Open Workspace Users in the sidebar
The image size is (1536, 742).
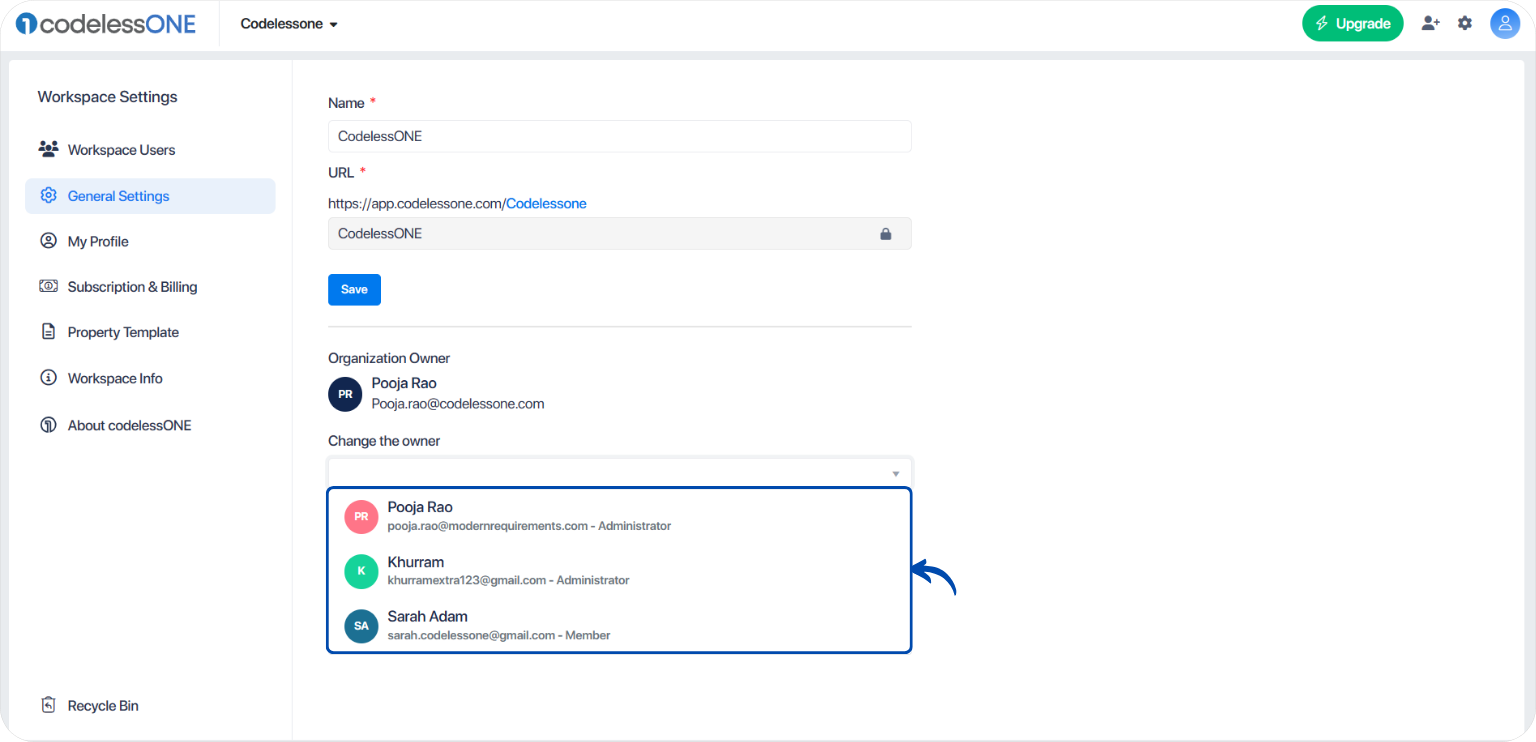(150, 150)
